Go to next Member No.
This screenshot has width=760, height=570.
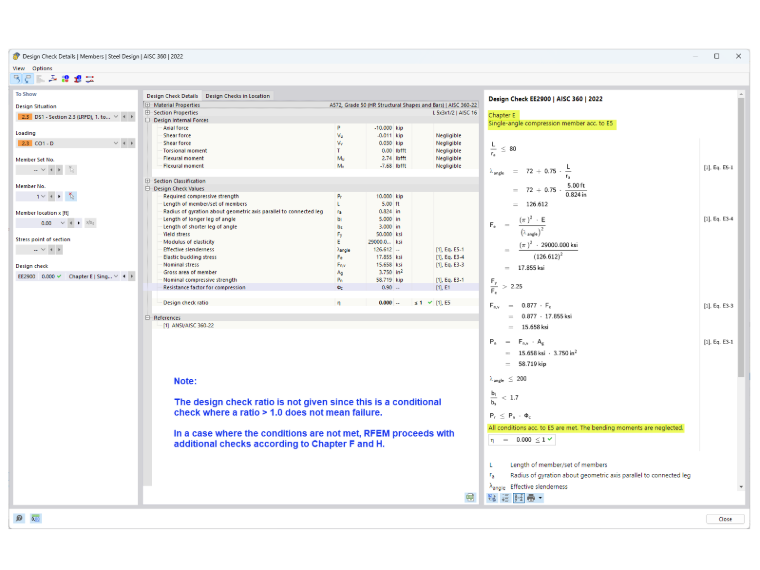pyautogui.click(x=59, y=196)
